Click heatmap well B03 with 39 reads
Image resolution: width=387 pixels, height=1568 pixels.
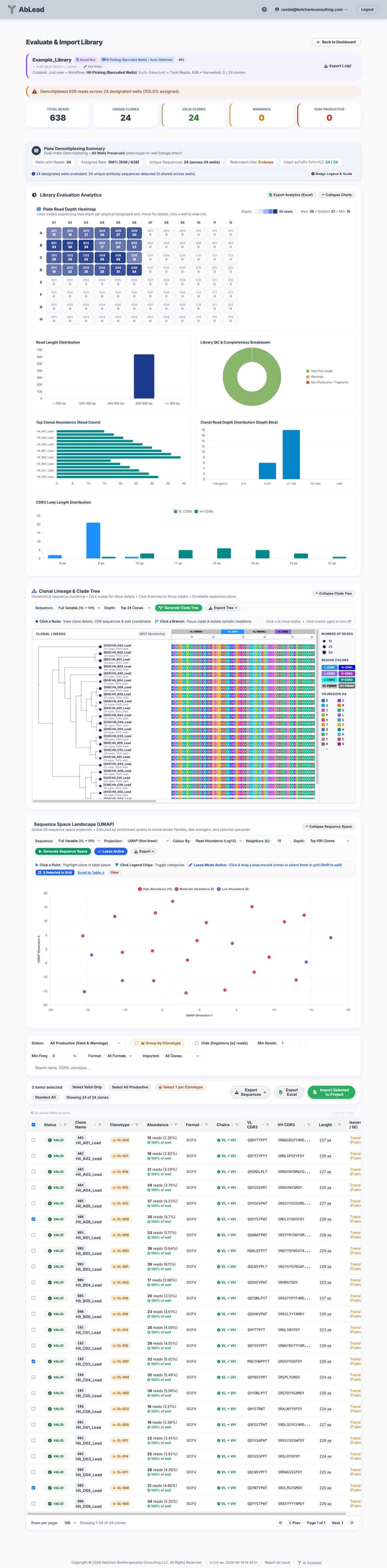pos(86,245)
